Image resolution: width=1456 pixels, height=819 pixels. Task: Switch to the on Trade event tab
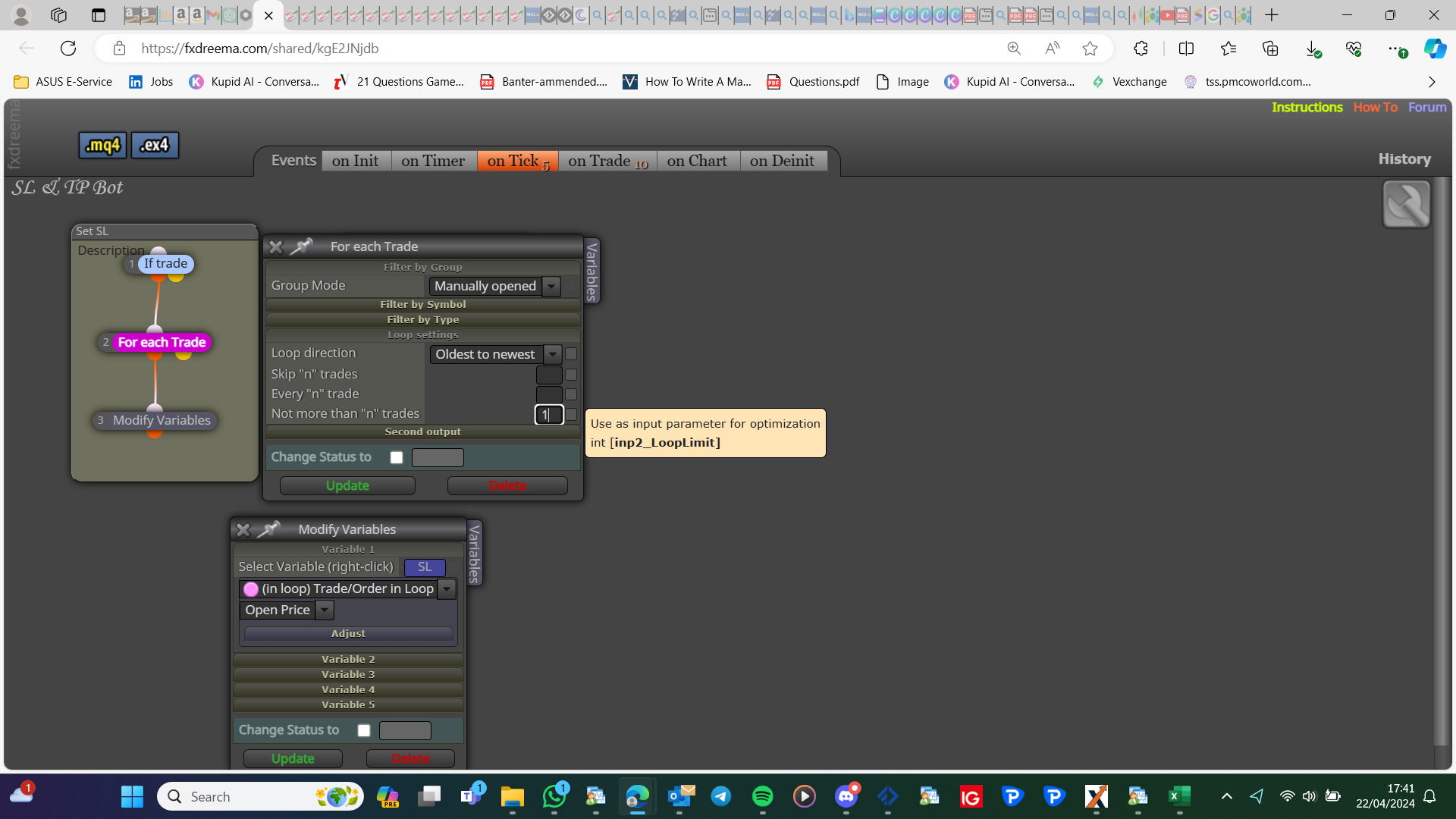click(608, 161)
